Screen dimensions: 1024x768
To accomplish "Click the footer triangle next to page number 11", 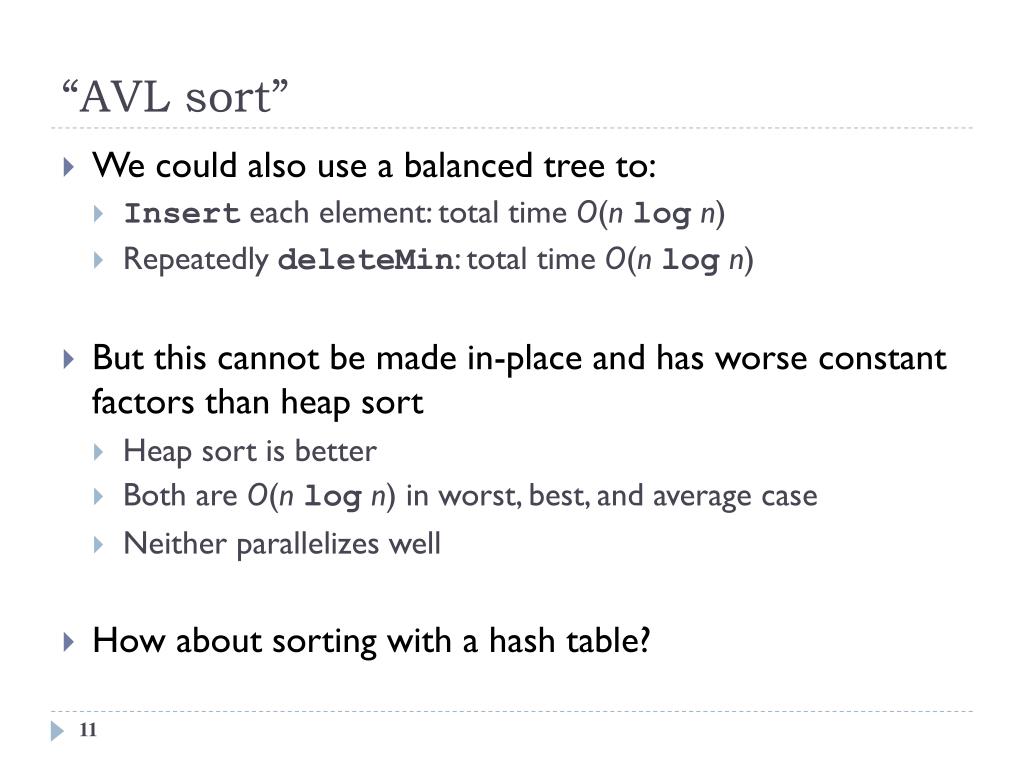I will click(57, 731).
